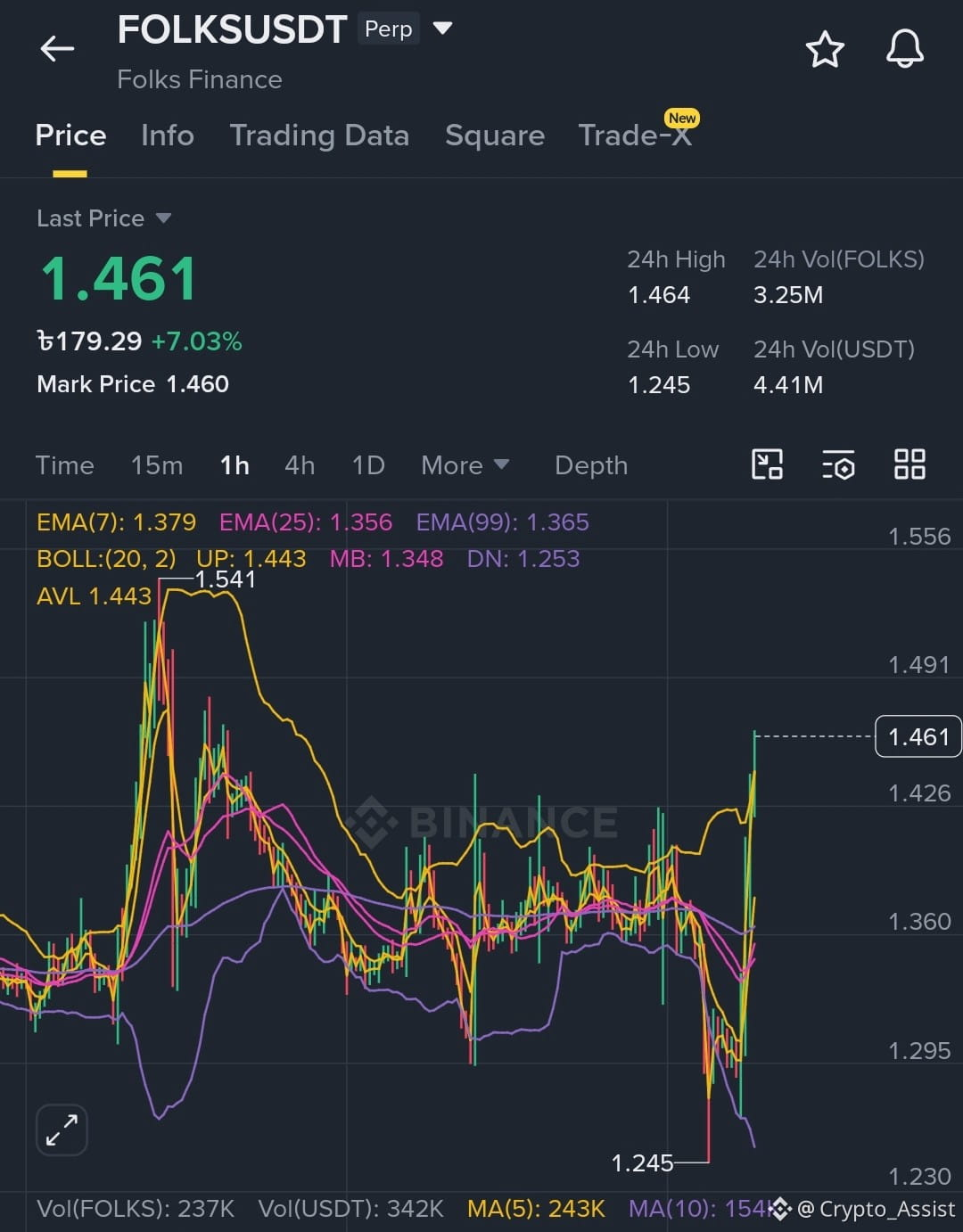Tap the EMA(7): 1.379 indicator label
Image resolution: width=963 pixels, height=1232 pixels.
click(x=116, y=522)
